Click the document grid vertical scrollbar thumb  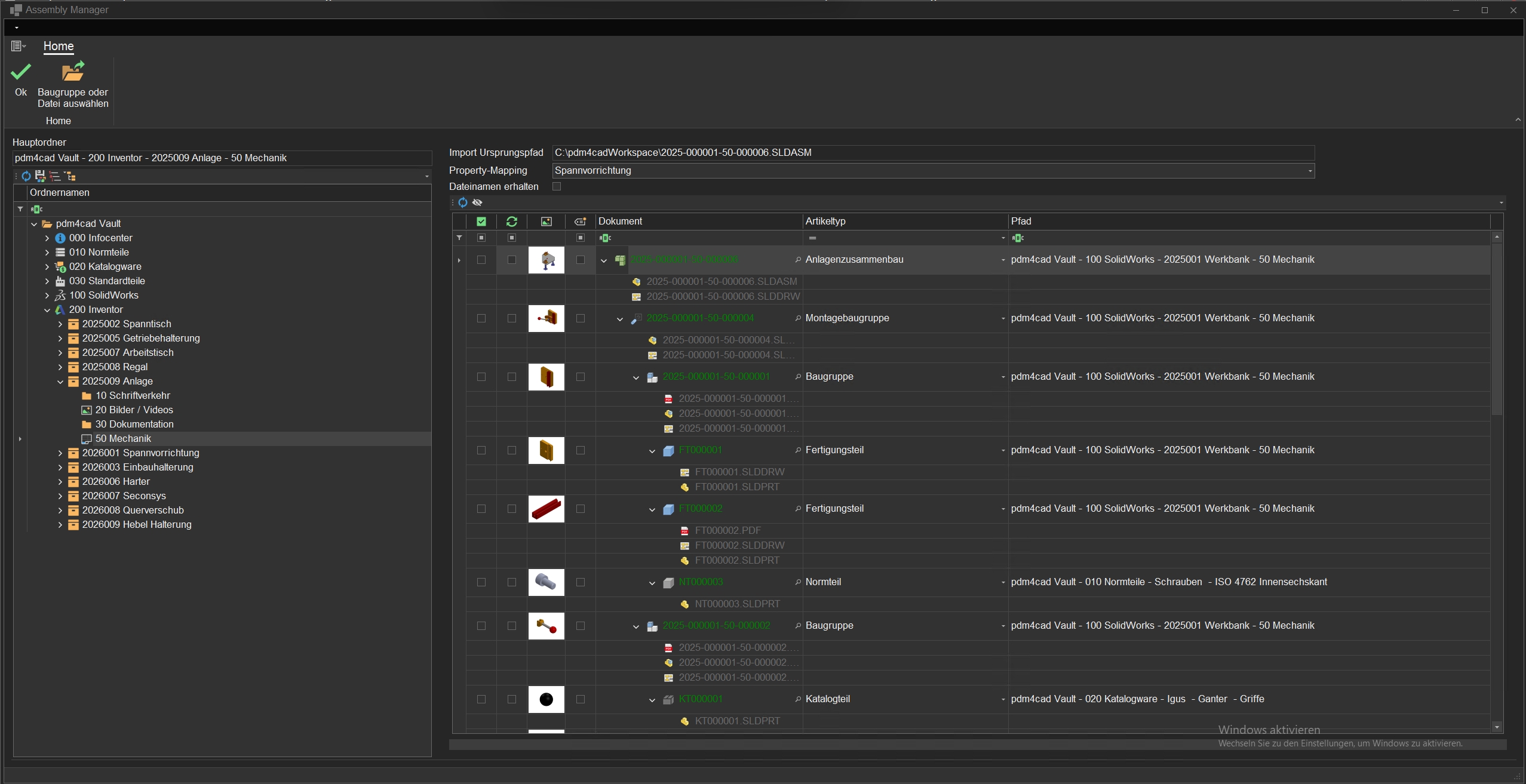point(1497,328)
